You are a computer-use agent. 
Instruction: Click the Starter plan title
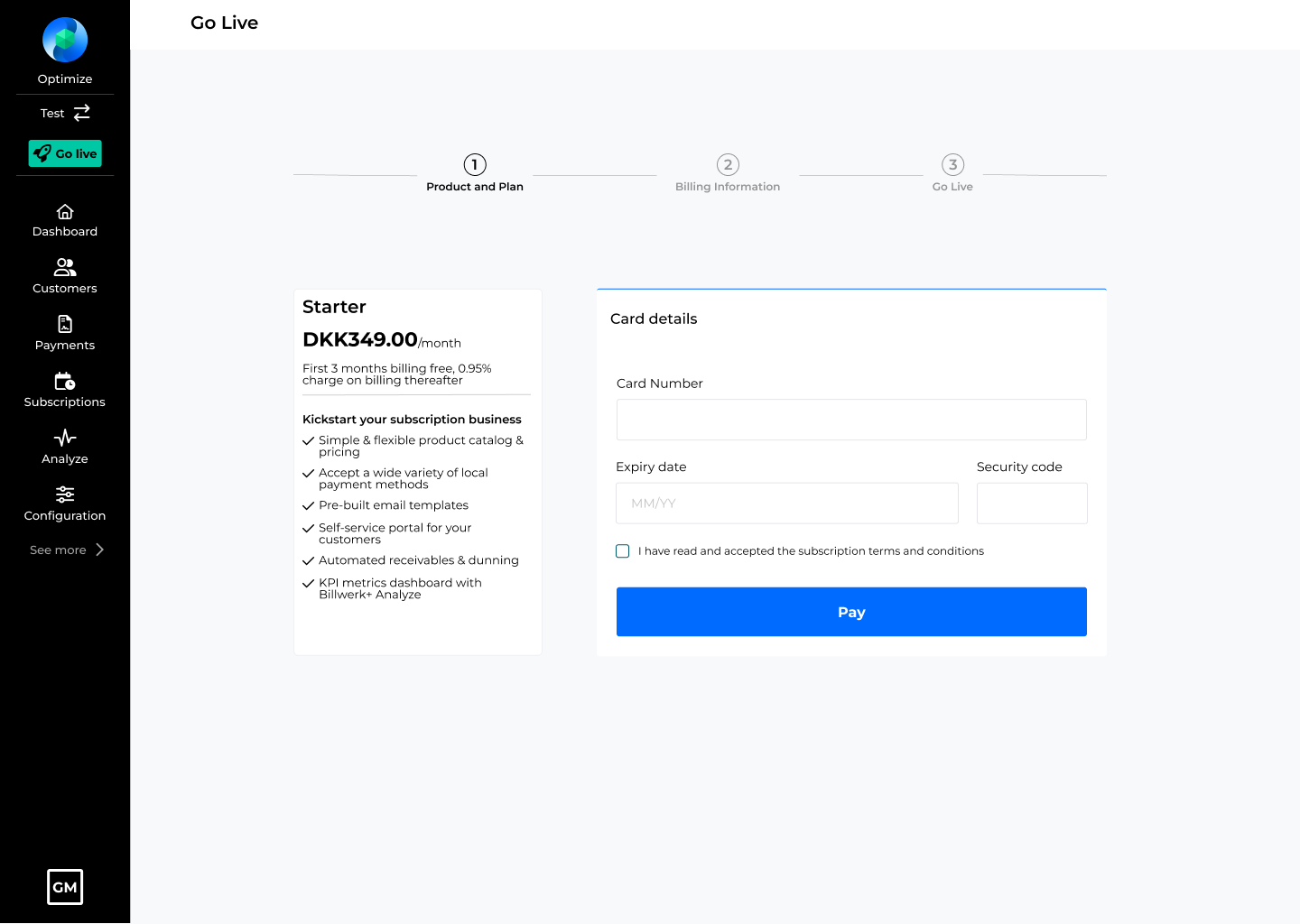point(334,307)
